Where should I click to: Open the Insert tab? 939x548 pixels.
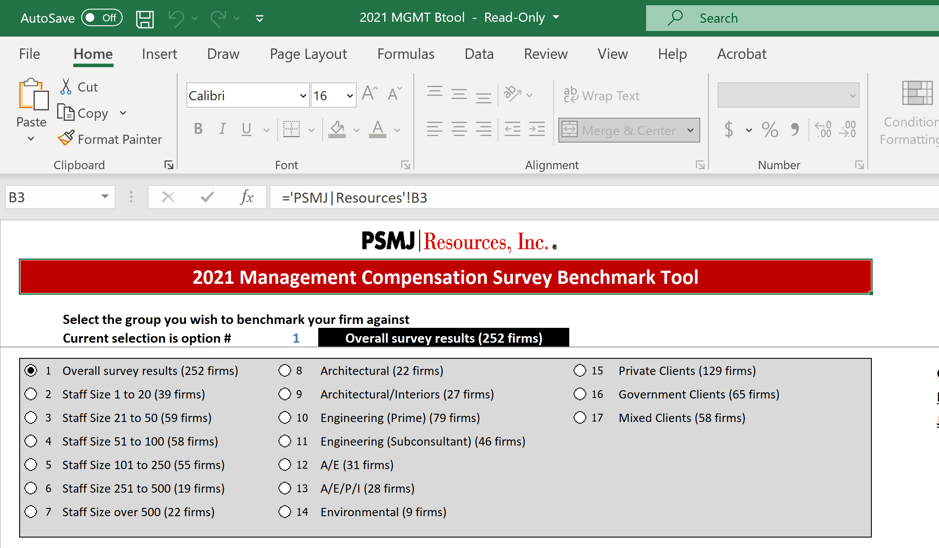(x=159, y=54)
